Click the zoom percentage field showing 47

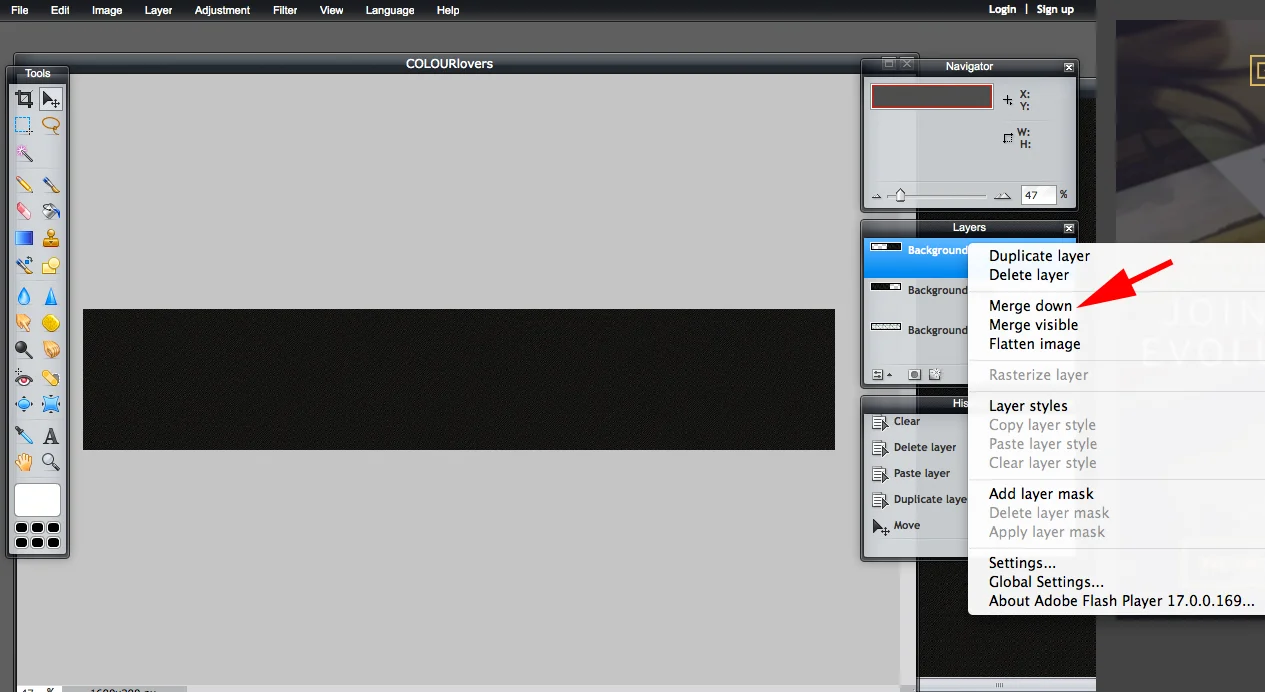point(1038,196)
